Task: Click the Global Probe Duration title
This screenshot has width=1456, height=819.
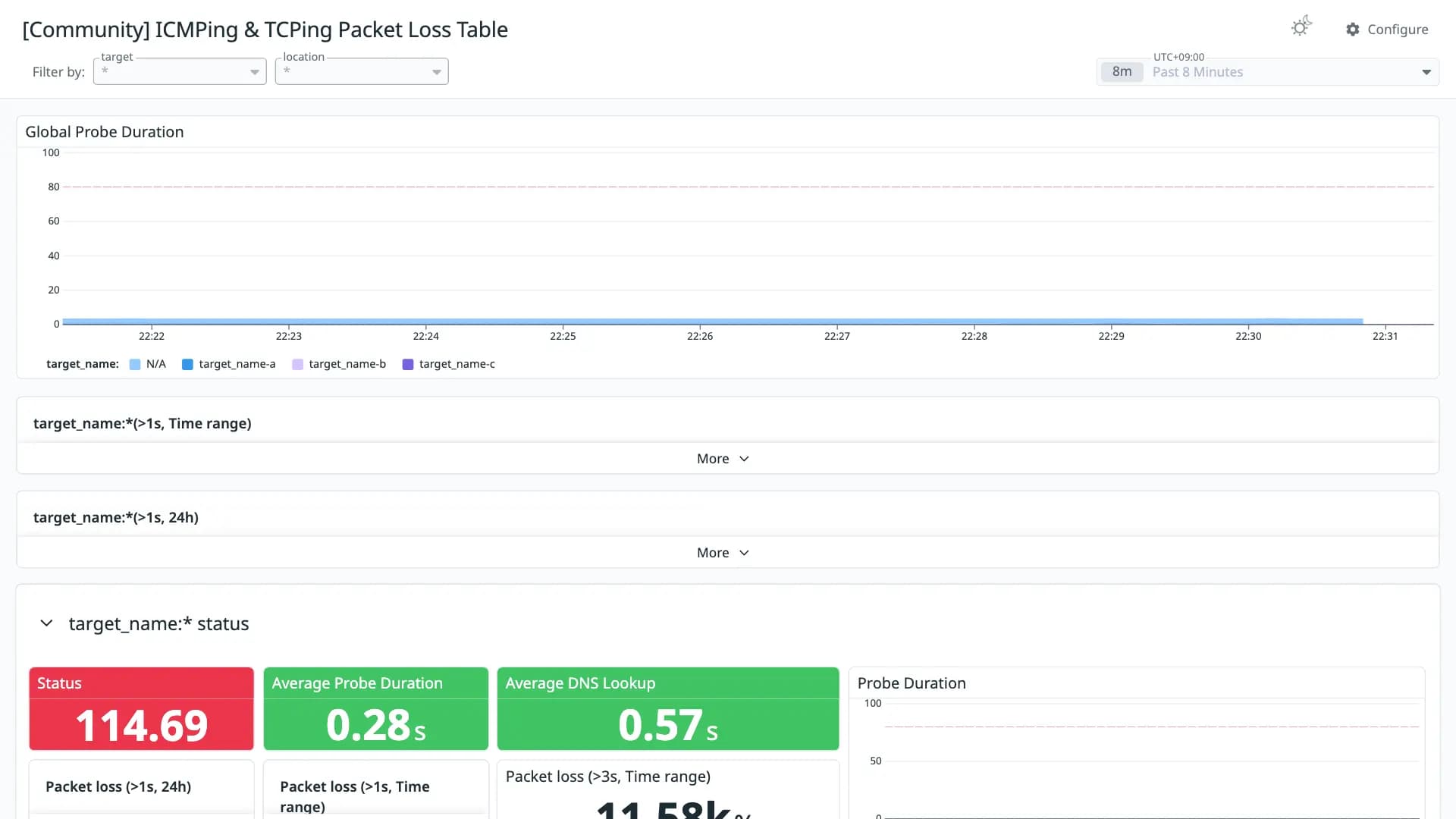Action: (x=105, y=132)
